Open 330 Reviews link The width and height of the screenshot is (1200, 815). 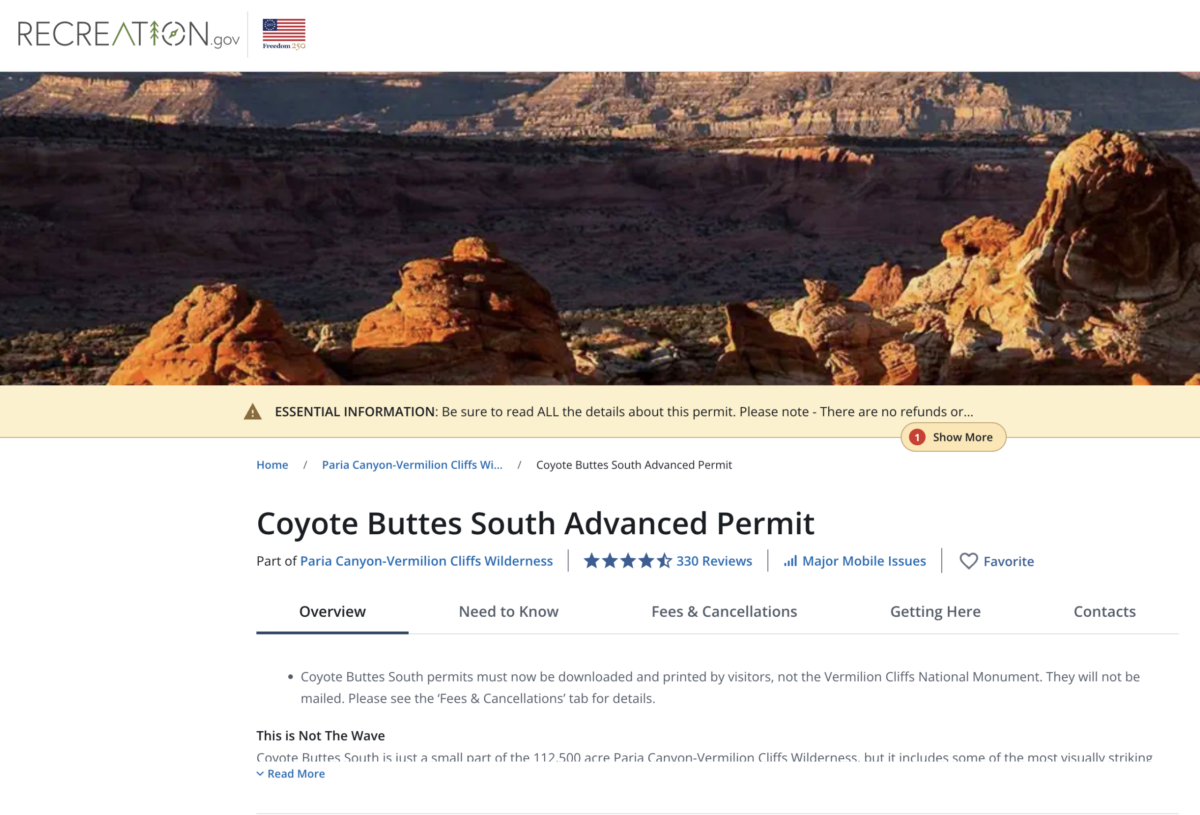coord(714,561)
